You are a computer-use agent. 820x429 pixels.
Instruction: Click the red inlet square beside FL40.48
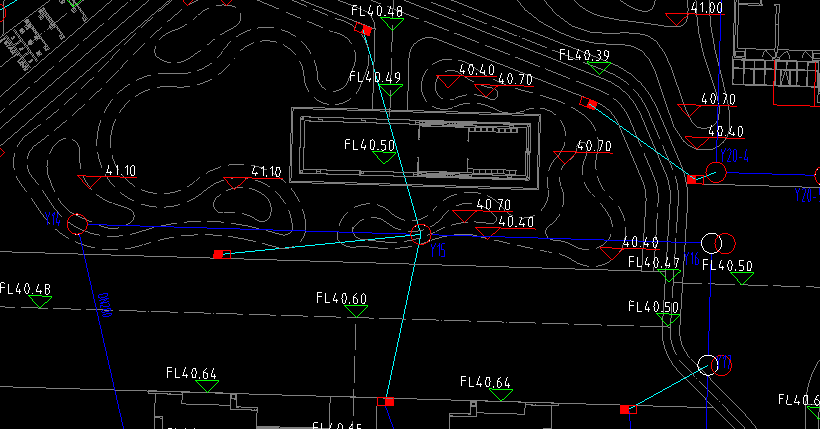click(x=363, y=29)
